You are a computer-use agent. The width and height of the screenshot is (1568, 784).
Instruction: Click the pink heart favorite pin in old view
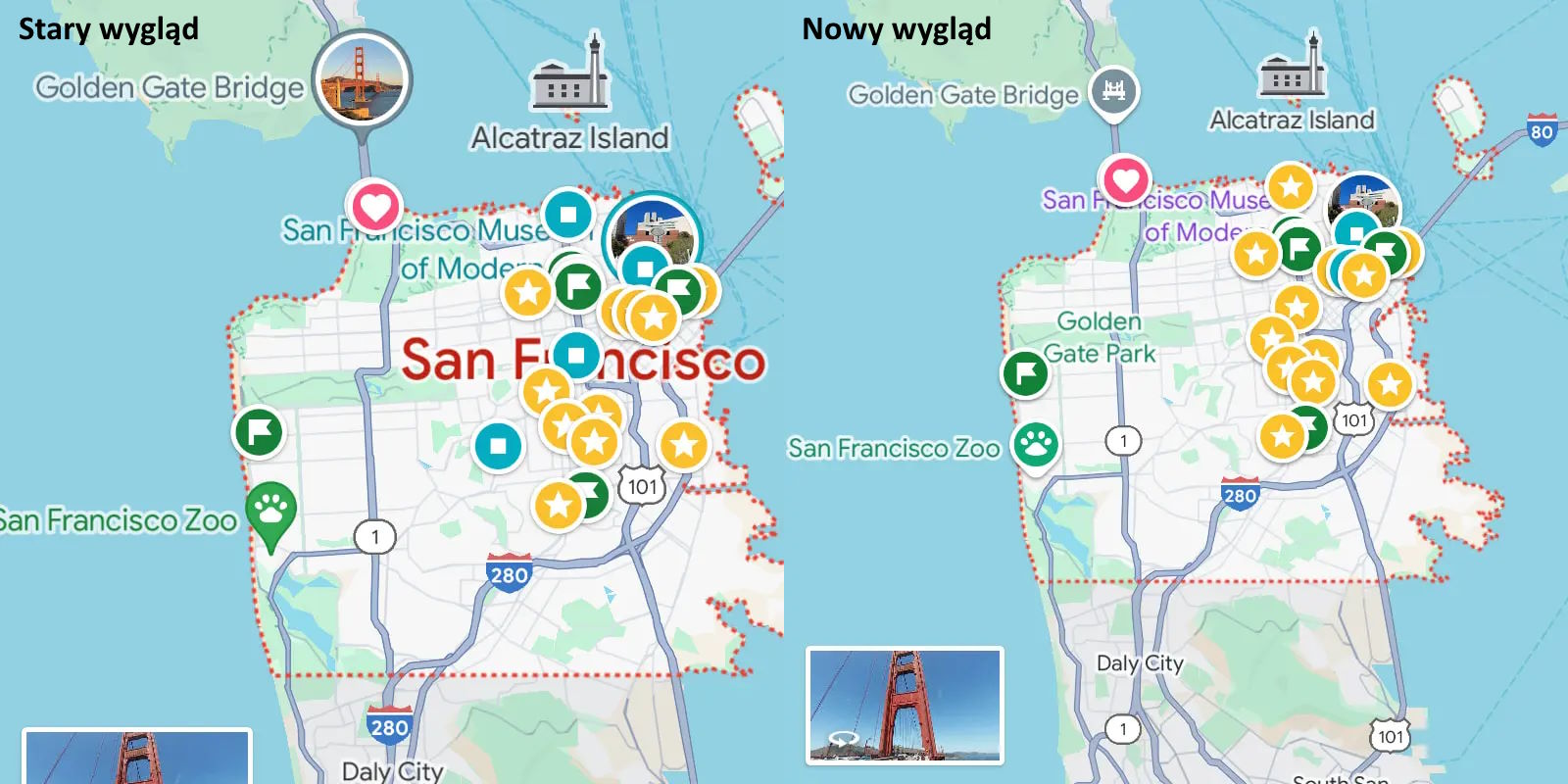click(x=374, y=208)
